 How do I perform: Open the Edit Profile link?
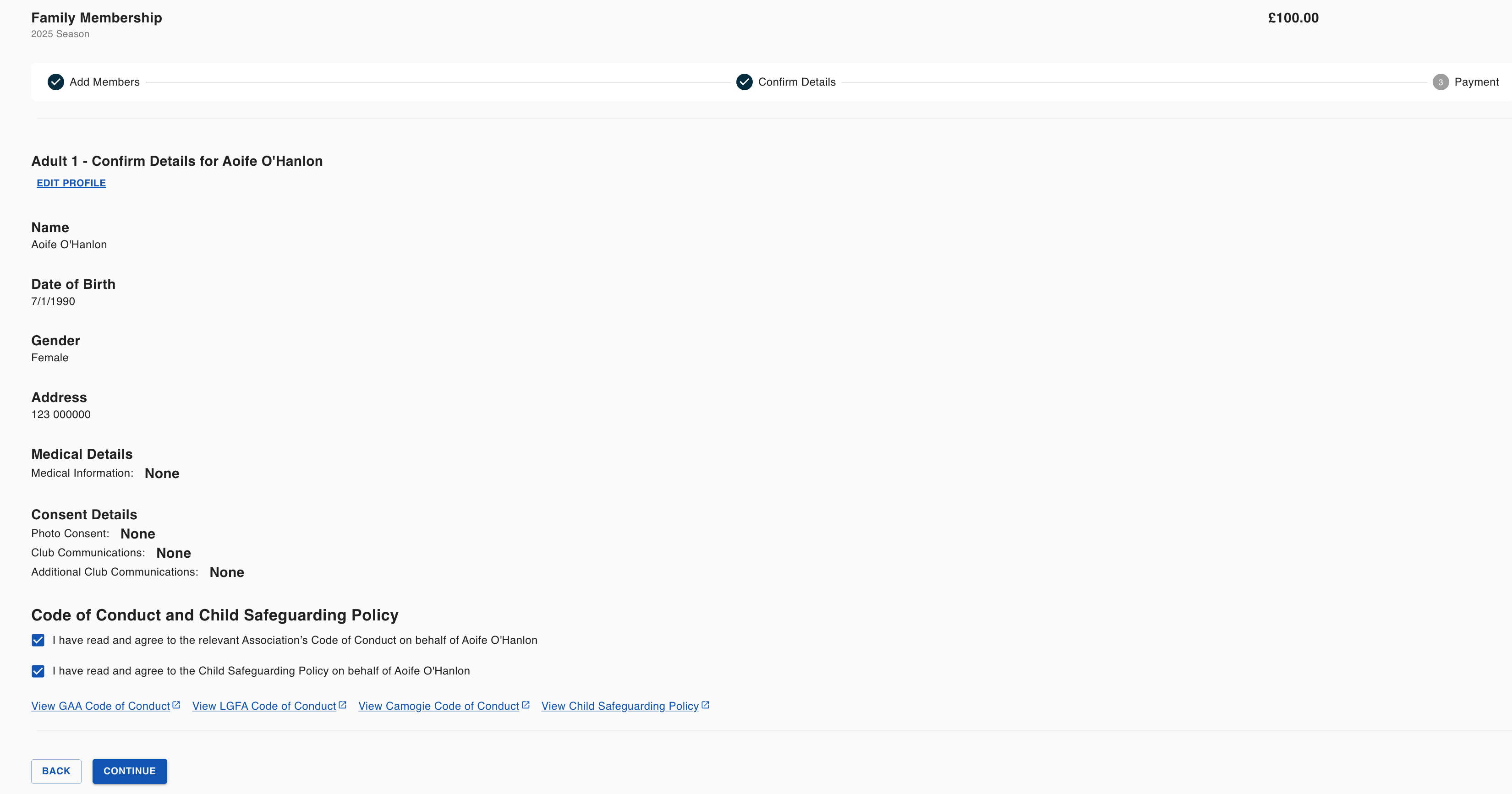pos(71,183)
